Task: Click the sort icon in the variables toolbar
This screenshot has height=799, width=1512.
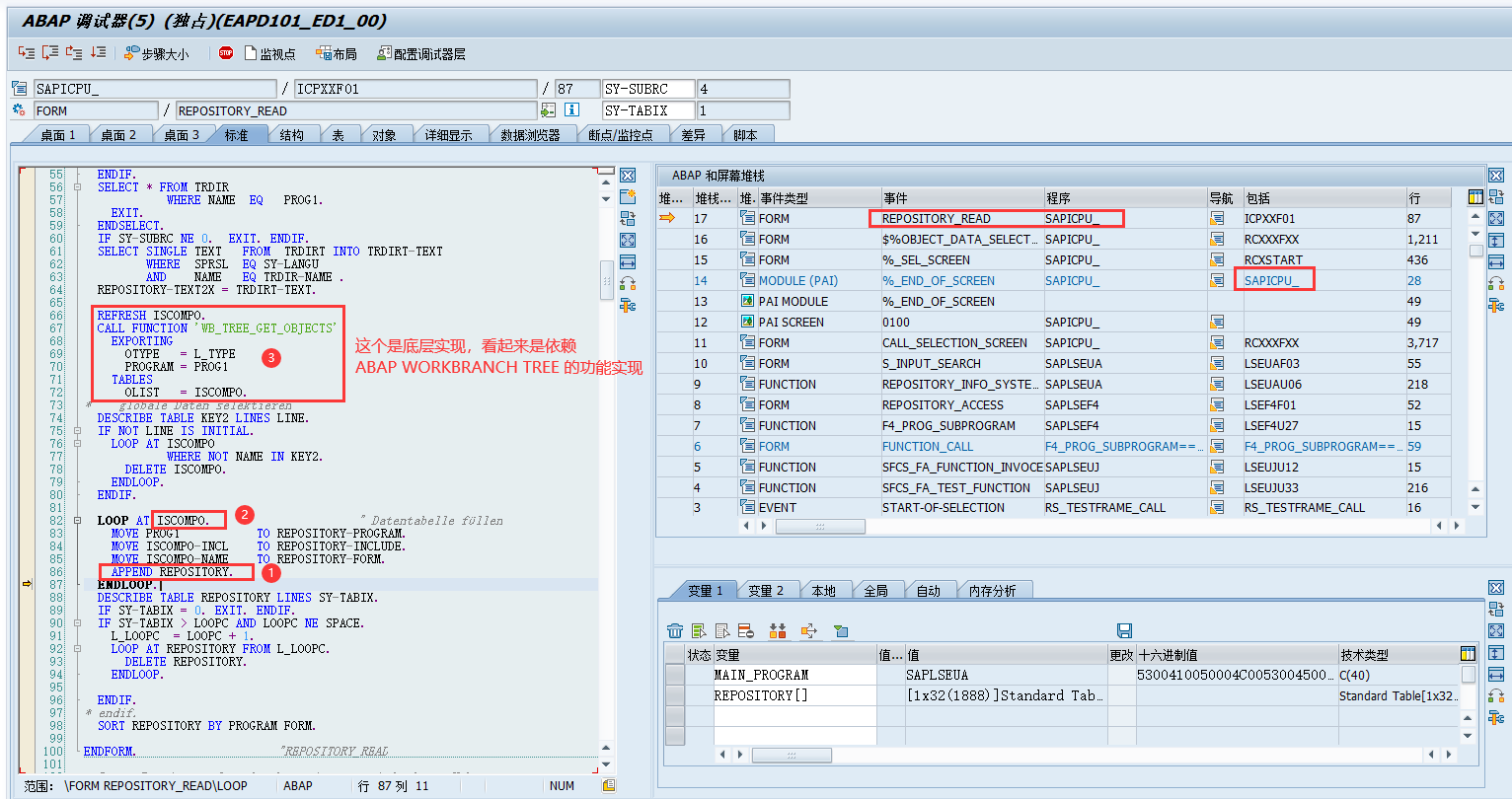Action: click(x=778, y=630)
